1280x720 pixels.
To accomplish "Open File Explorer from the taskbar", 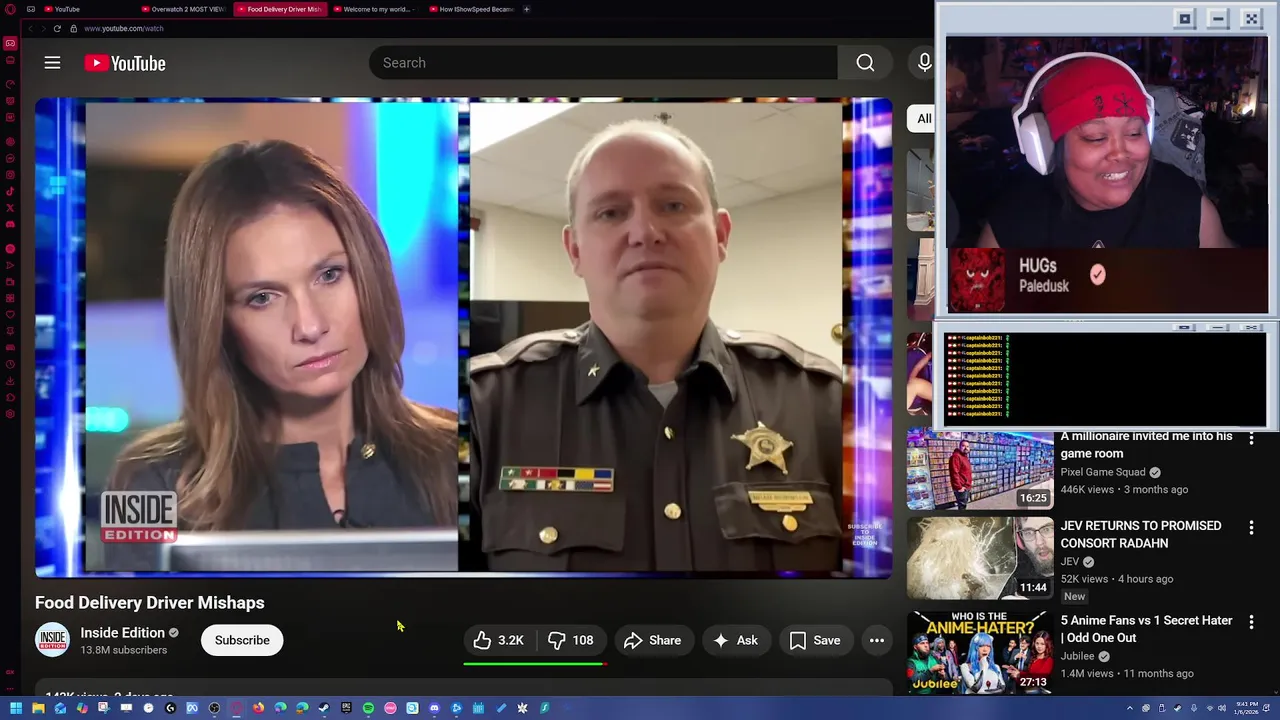I will [x=38, y=708].
